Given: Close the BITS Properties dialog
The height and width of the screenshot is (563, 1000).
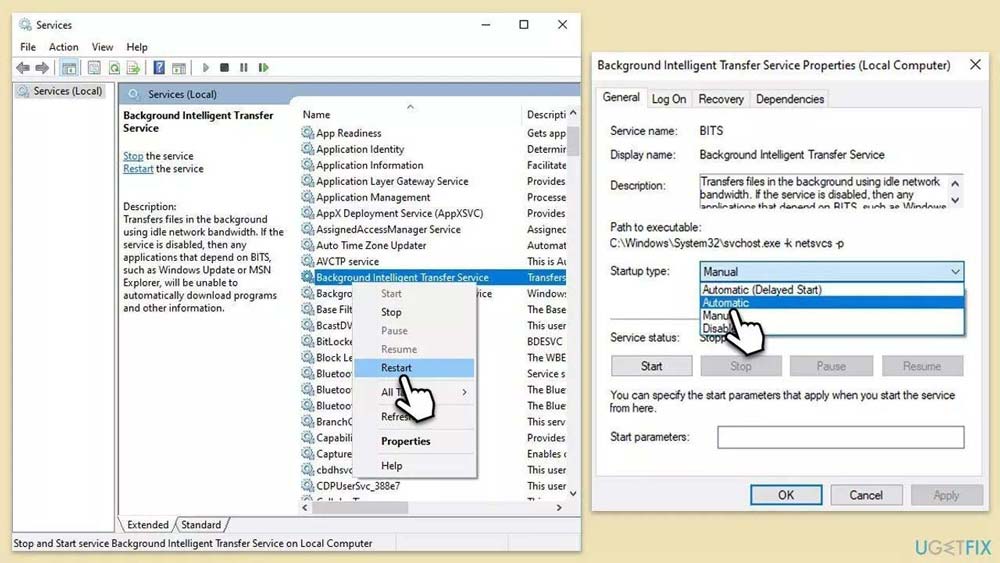Looking at the screenshot, I should coord(975,65).
